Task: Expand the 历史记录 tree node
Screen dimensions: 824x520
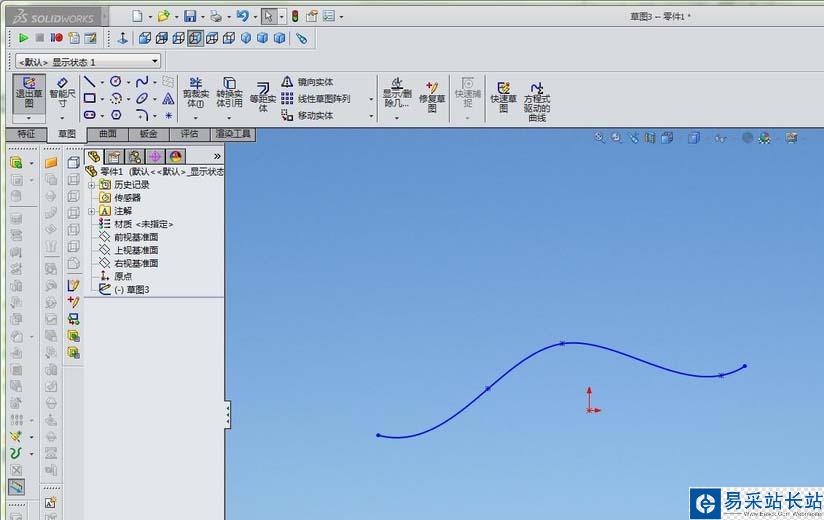Action: coord(91,185)
